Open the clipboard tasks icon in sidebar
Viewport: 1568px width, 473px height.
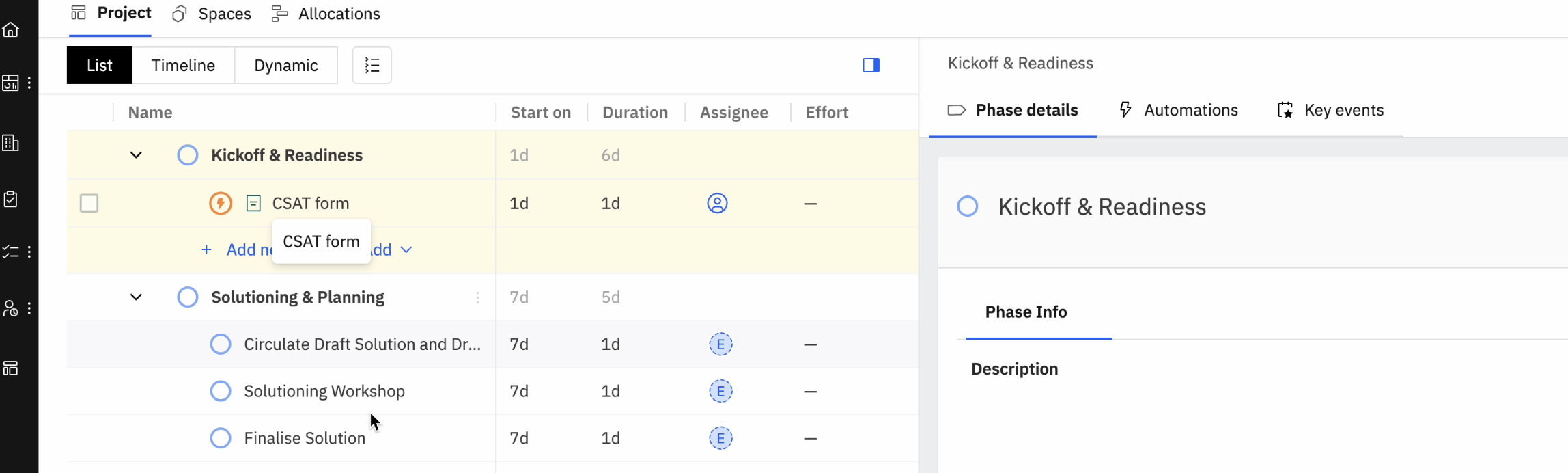[11, 199]
